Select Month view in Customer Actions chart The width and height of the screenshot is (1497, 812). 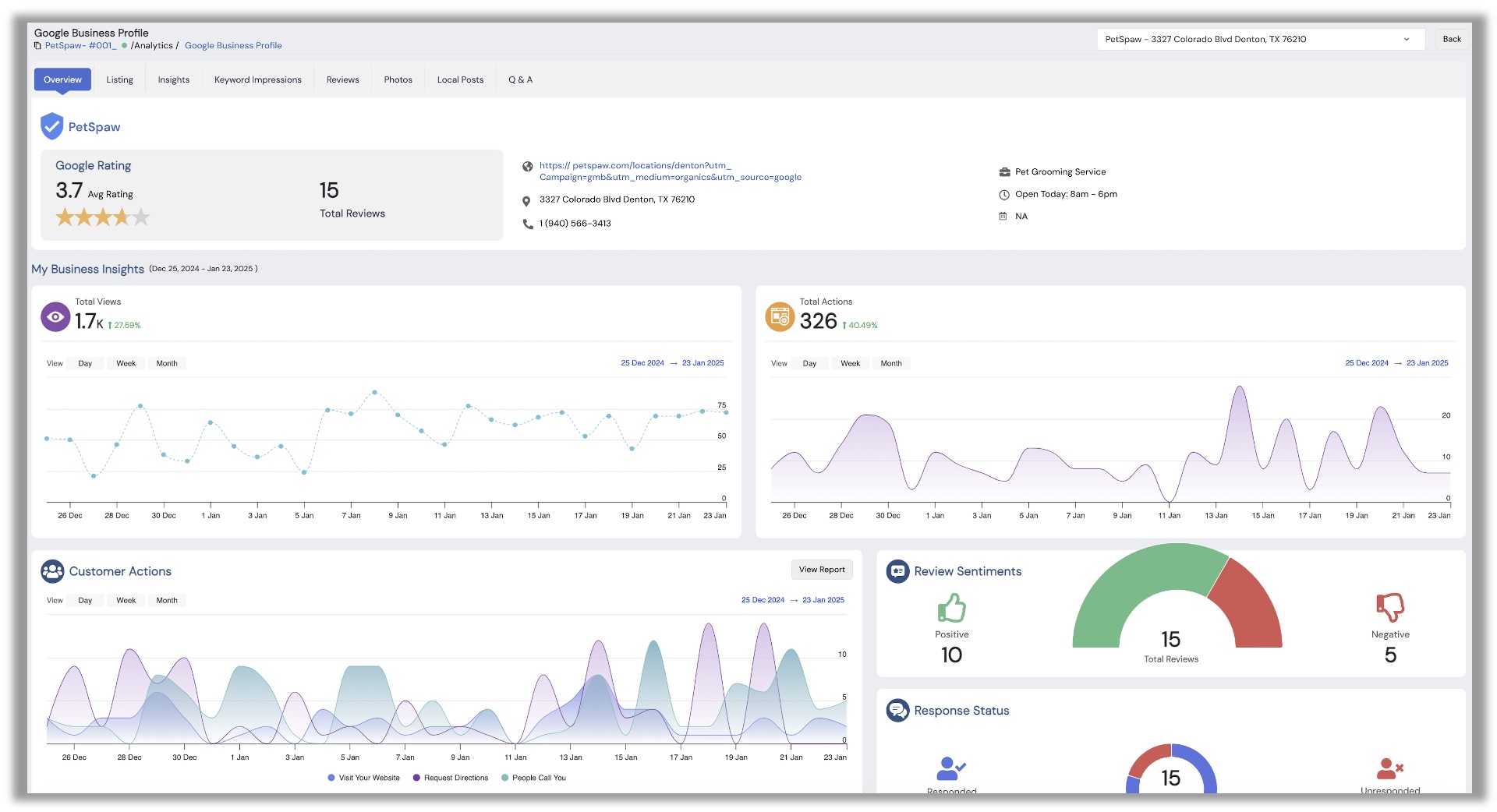(167, 601)
